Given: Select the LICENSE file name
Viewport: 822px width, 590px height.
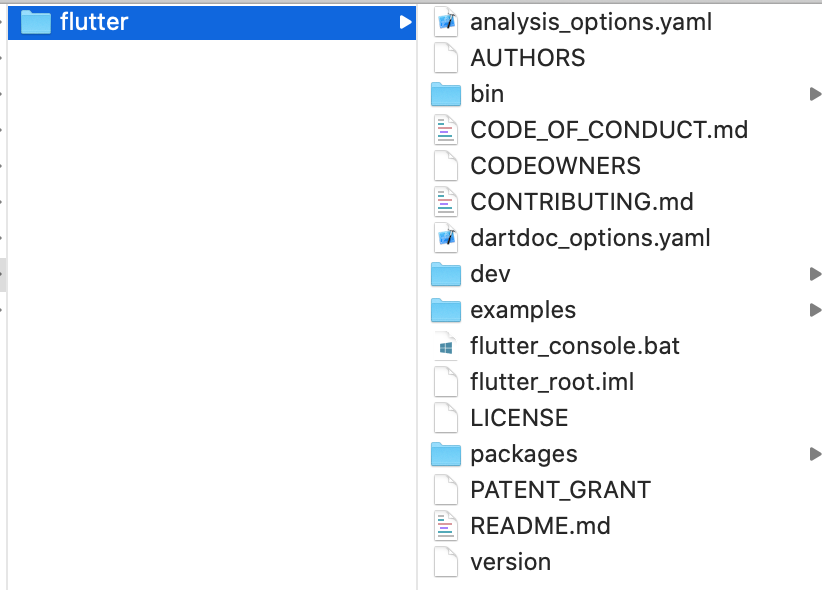Looking at the screenshot, I should (x=519, y=418).
